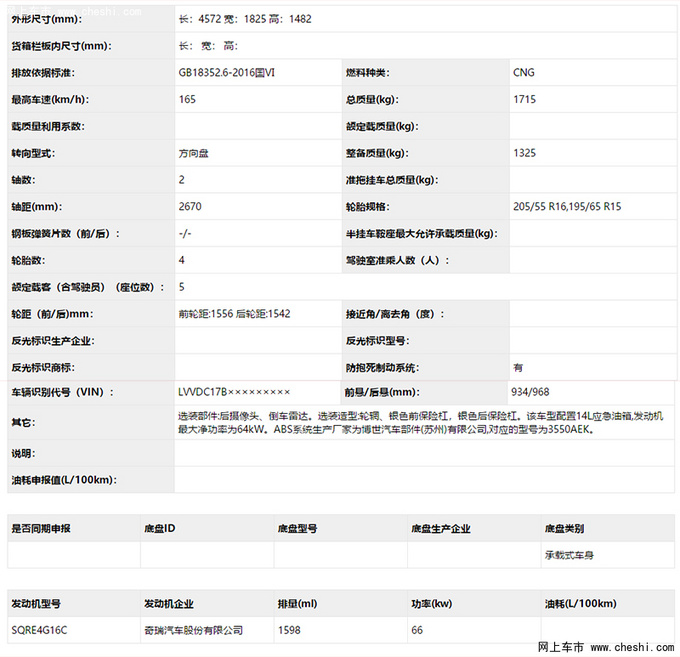680x657 pixels.
Task: Select the engine maker 奇瑞汽车股份有限公司
Action: [x=193, y=630]
